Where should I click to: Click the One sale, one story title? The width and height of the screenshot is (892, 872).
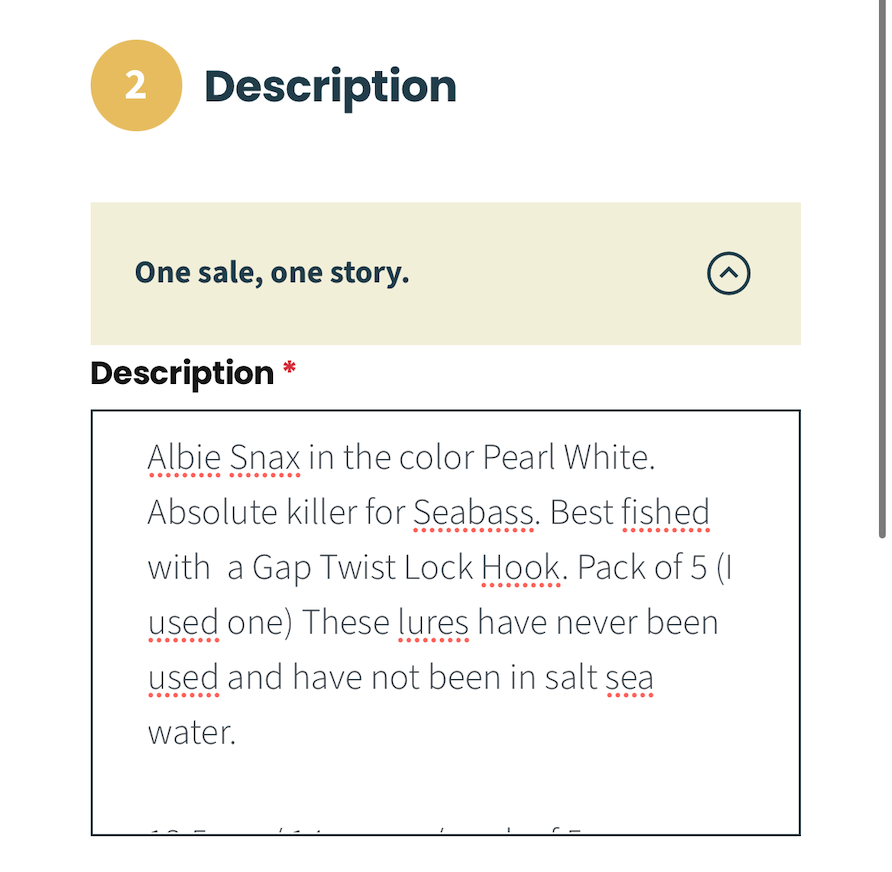[x=272, y=272]
